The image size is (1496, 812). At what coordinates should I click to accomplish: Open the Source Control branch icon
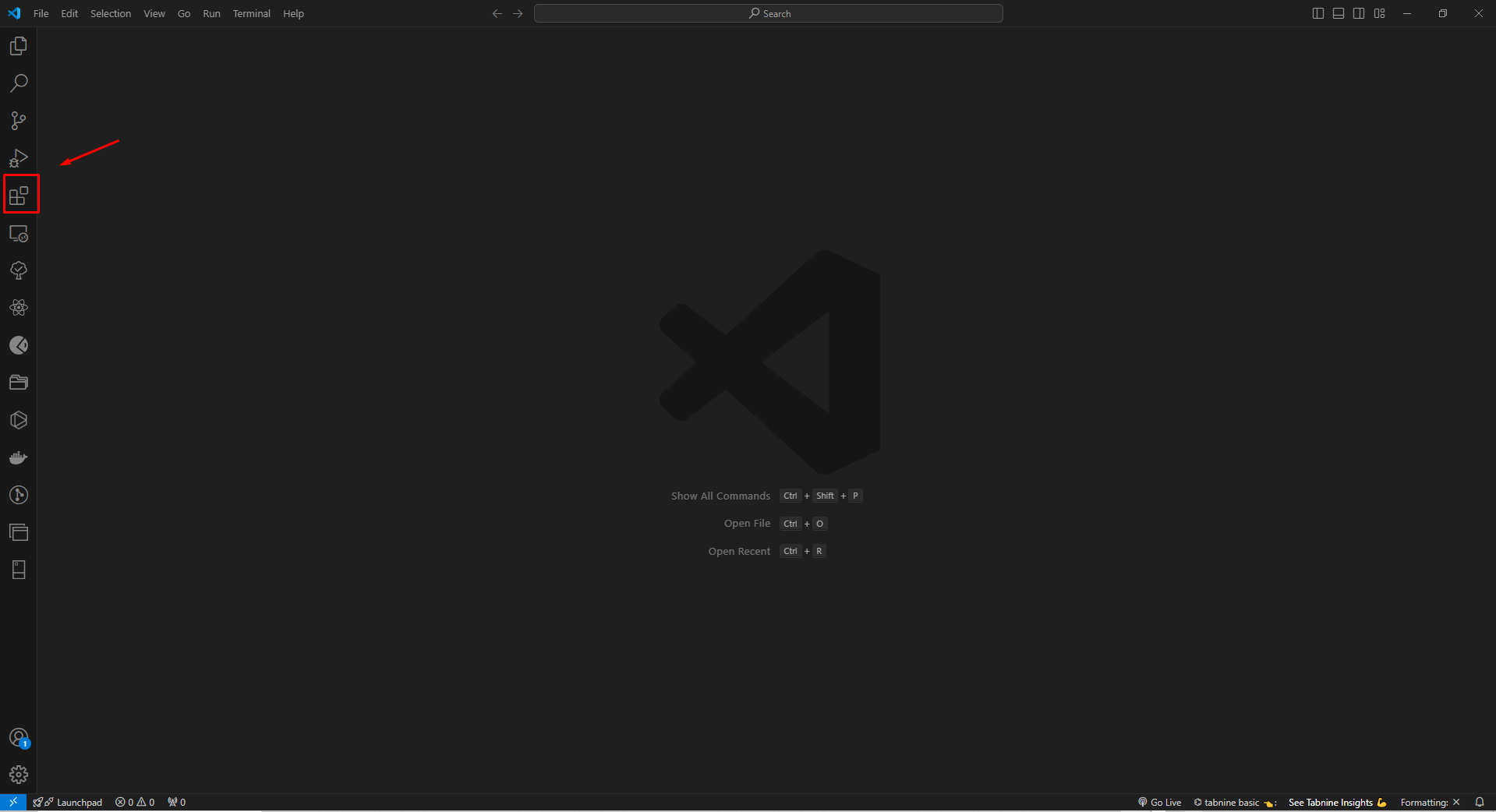19,121
